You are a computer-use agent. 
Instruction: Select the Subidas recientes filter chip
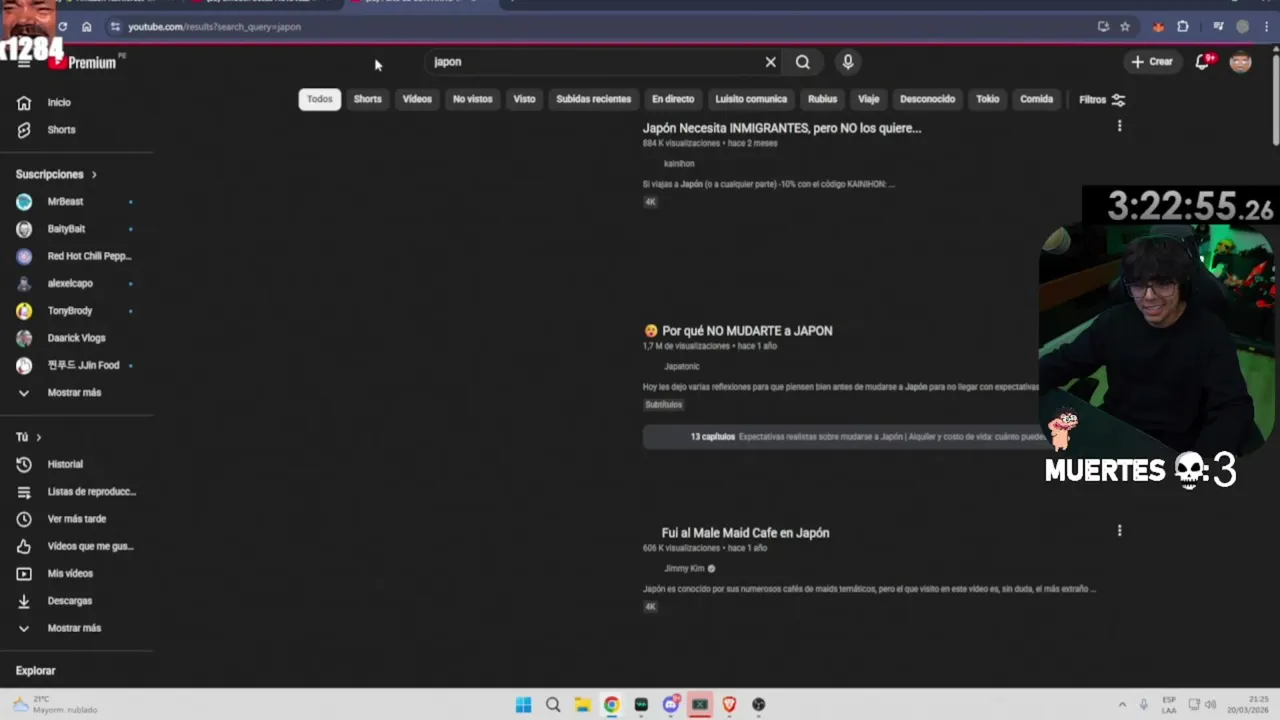(593, 99)
